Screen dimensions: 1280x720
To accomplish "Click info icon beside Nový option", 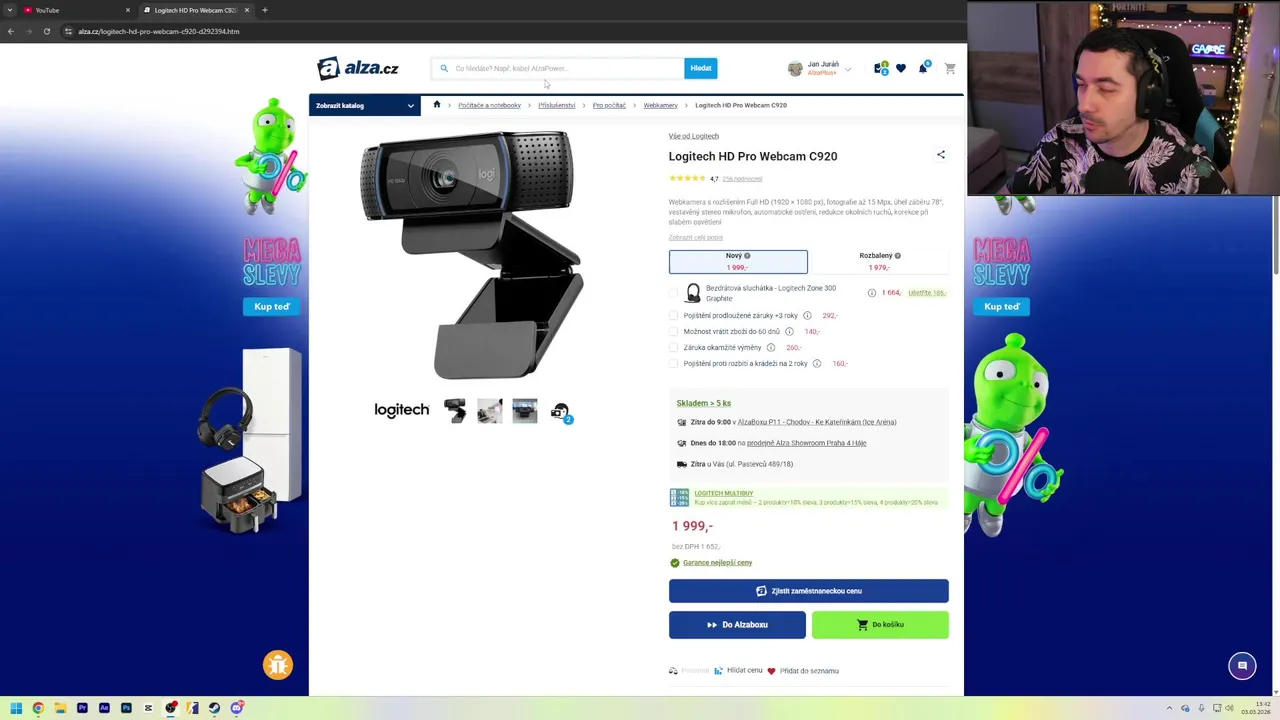I will tap(747, 256).
